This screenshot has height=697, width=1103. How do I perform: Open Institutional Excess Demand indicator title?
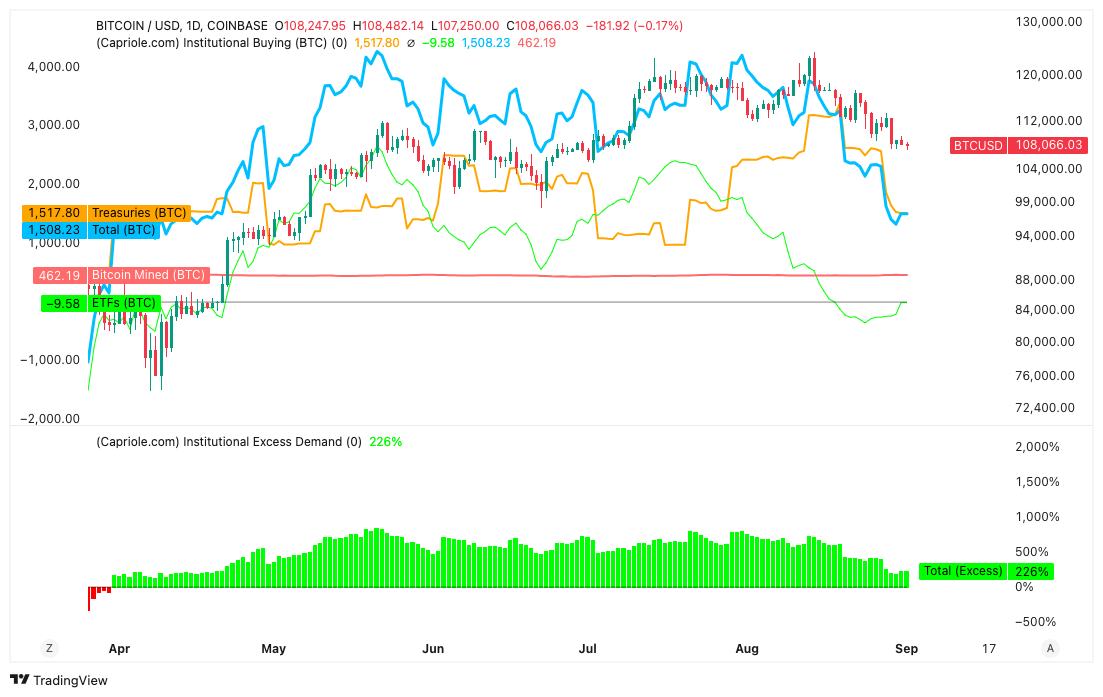228,441
